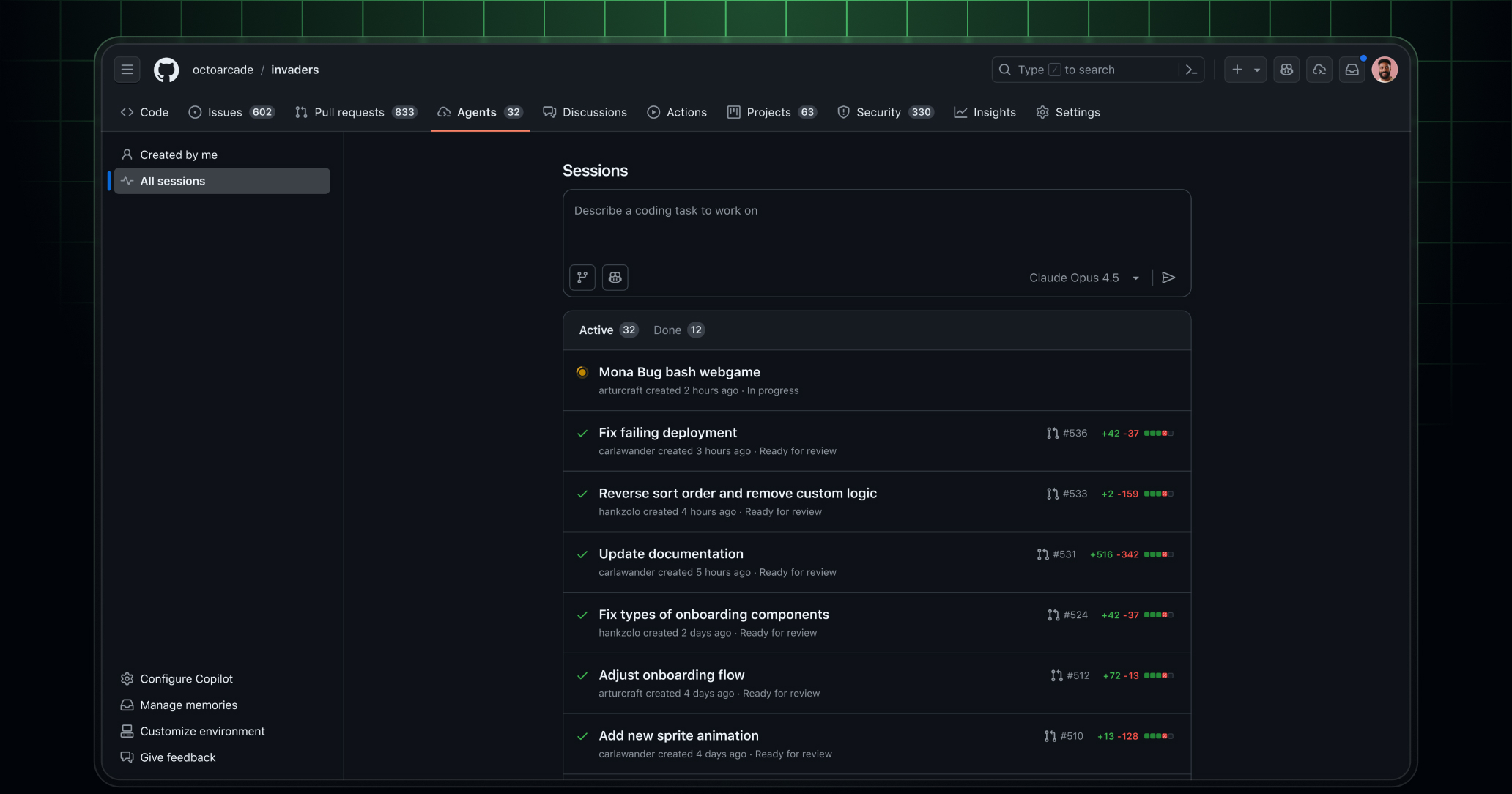The image size is (1512, 794).
Task: Switch to sessions Created by me
Action: 178,155
